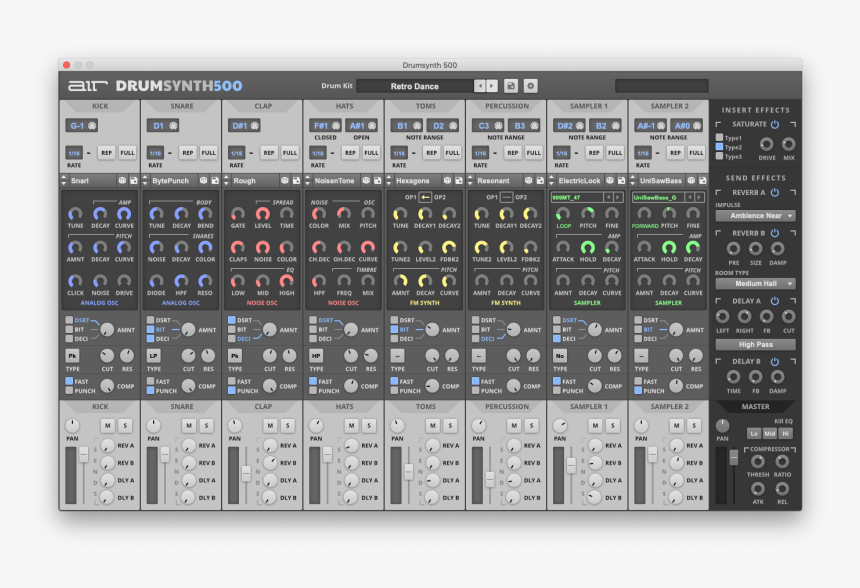This screenshot has height=588, width=860.
Task: Disable FAST checkbox on Kick channel
Action: 69,381
